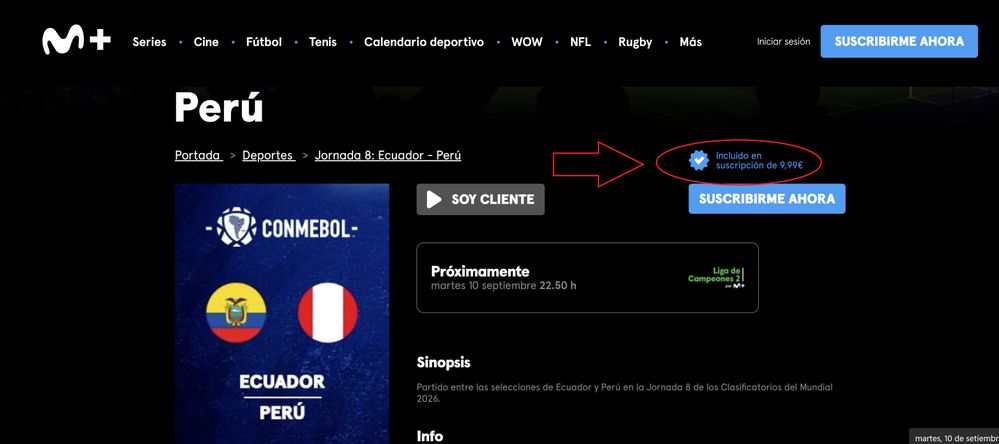Screen dimensions: 999x444
Task: Follow the Portada breadcrumb link
Action: (199, 155)
